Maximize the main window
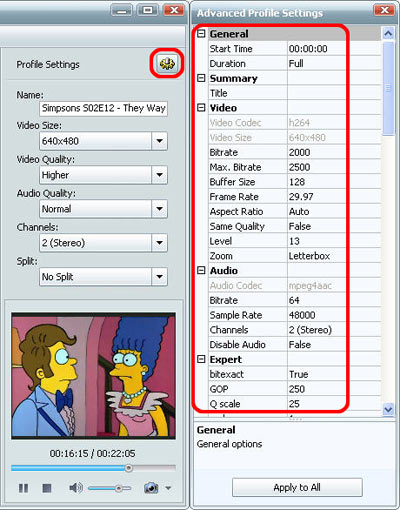 pyautogui.click(x=147, y=10)
